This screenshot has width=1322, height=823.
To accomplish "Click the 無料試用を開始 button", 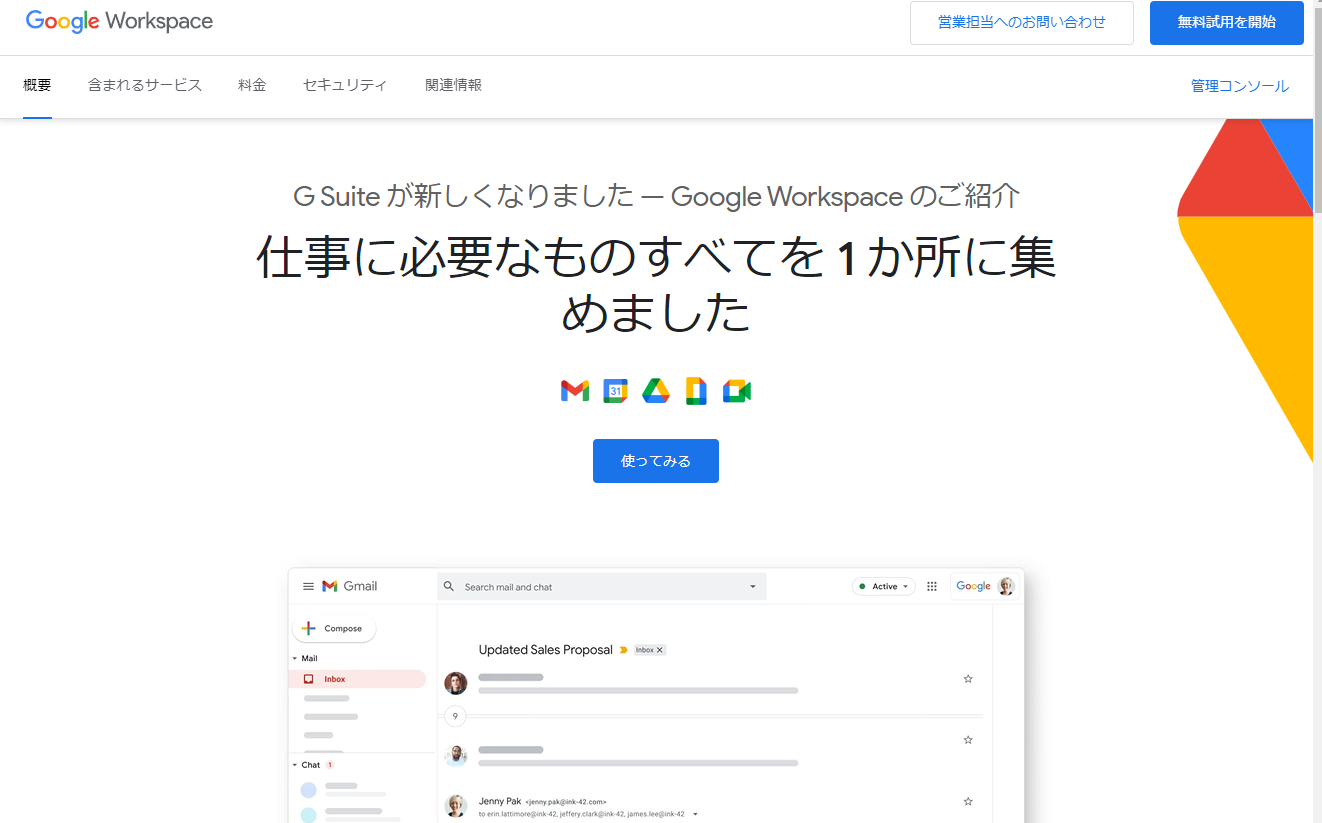I will 1227,23.
